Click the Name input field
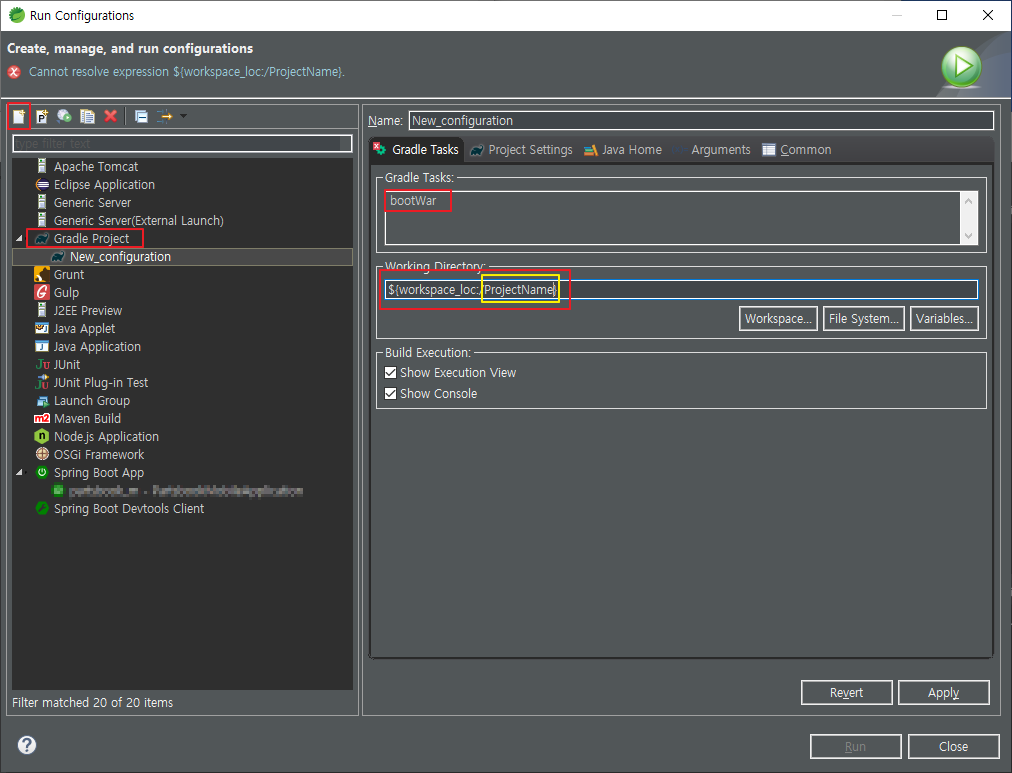The image size is (1012, 773). 701,121
